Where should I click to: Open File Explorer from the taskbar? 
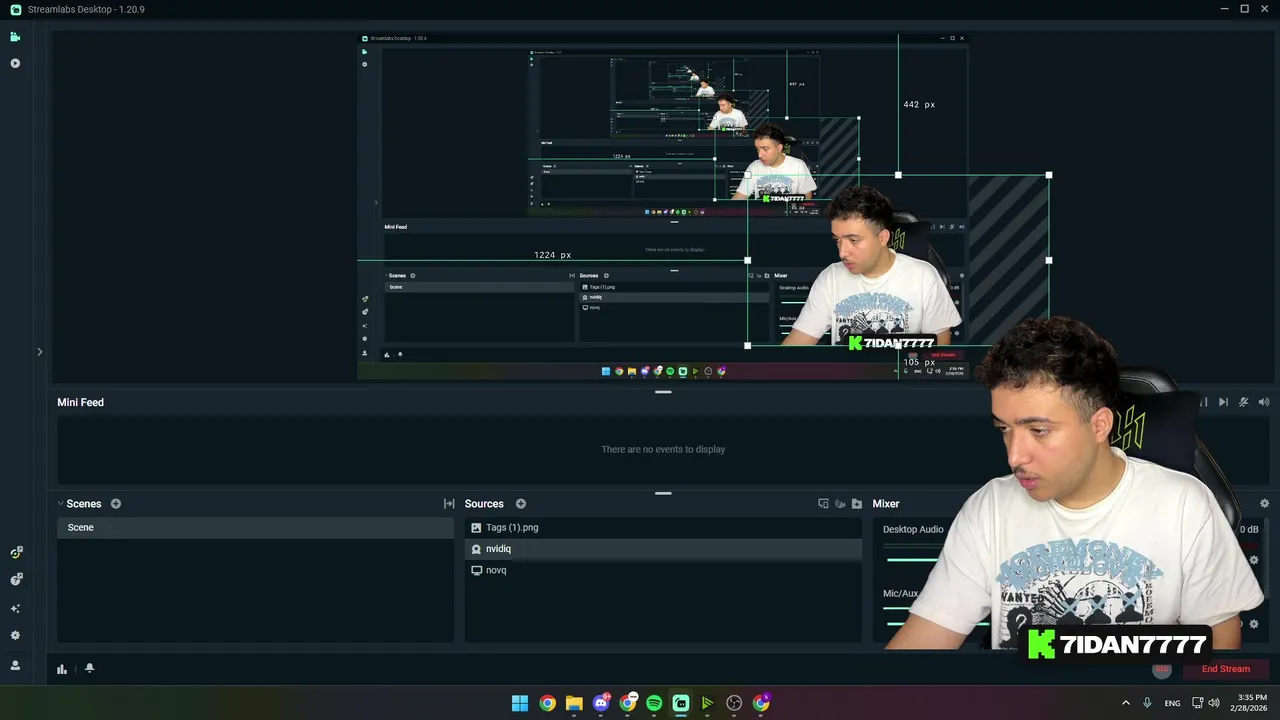[574, 703]
